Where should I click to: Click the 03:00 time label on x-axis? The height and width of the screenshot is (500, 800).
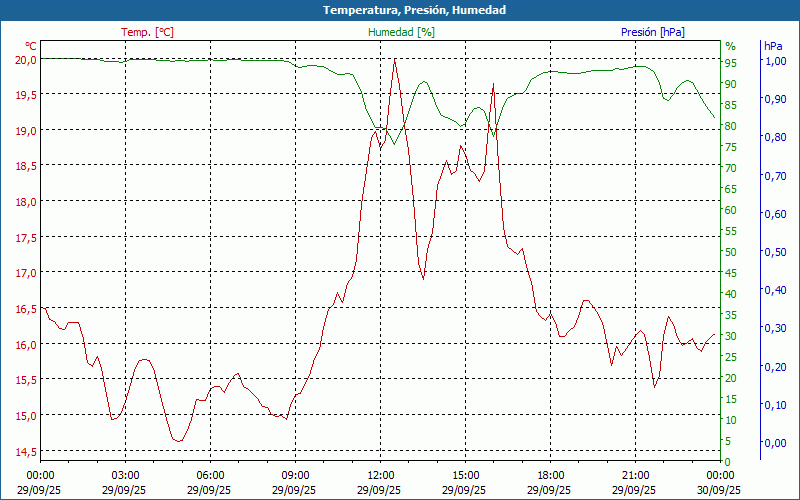tap(125, 475)
